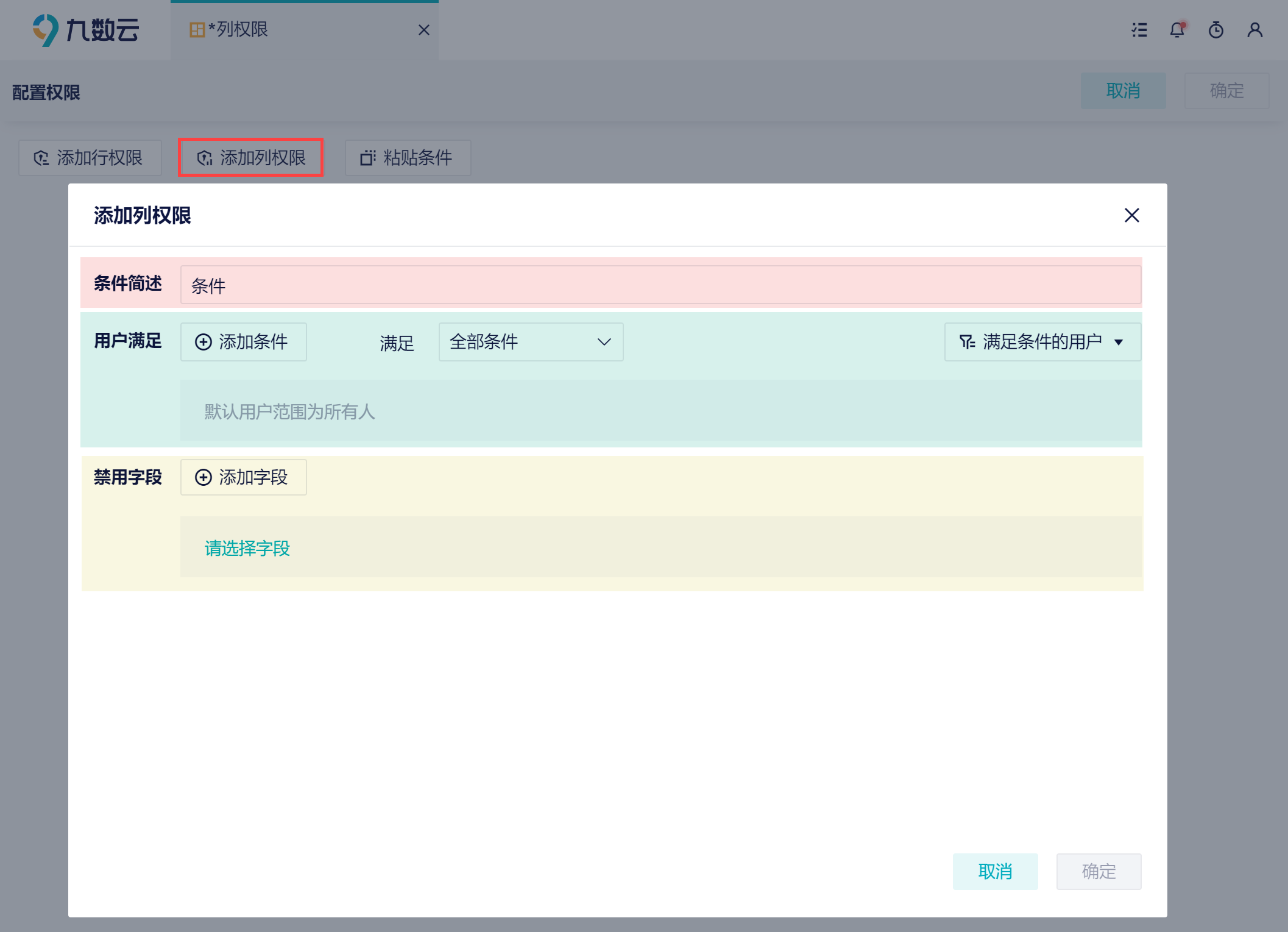Click the 添加列权限 dialog title

[142, 215]
